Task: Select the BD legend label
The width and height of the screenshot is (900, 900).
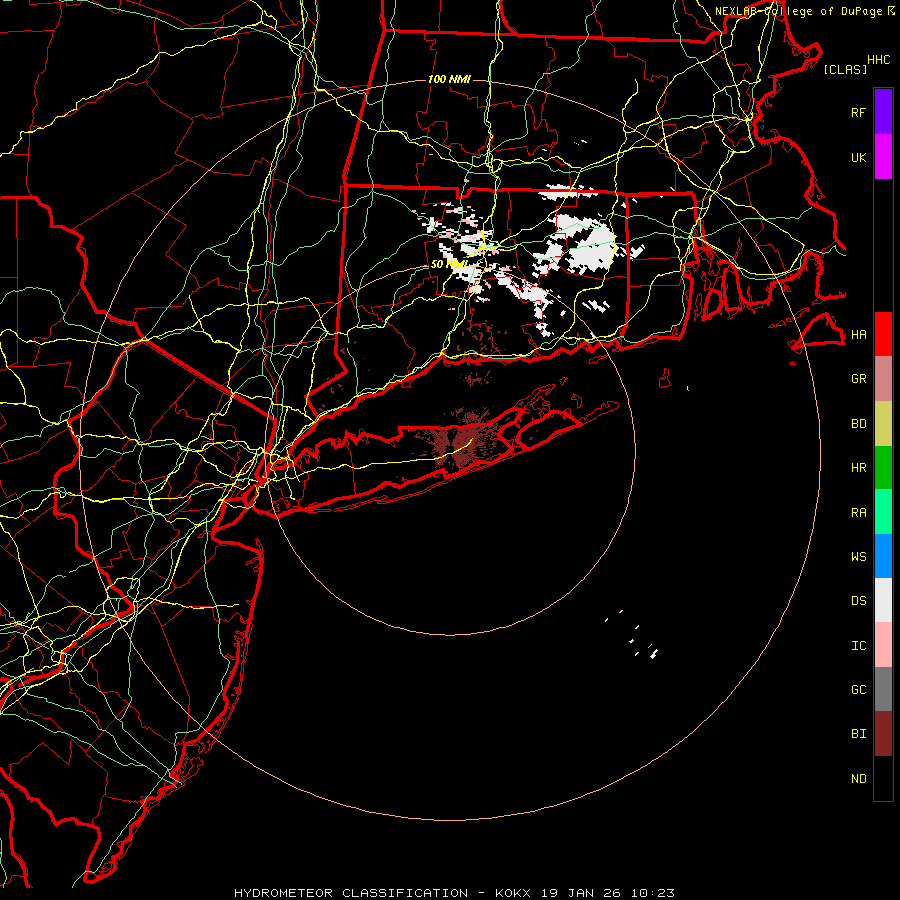Action: point(858,424)
